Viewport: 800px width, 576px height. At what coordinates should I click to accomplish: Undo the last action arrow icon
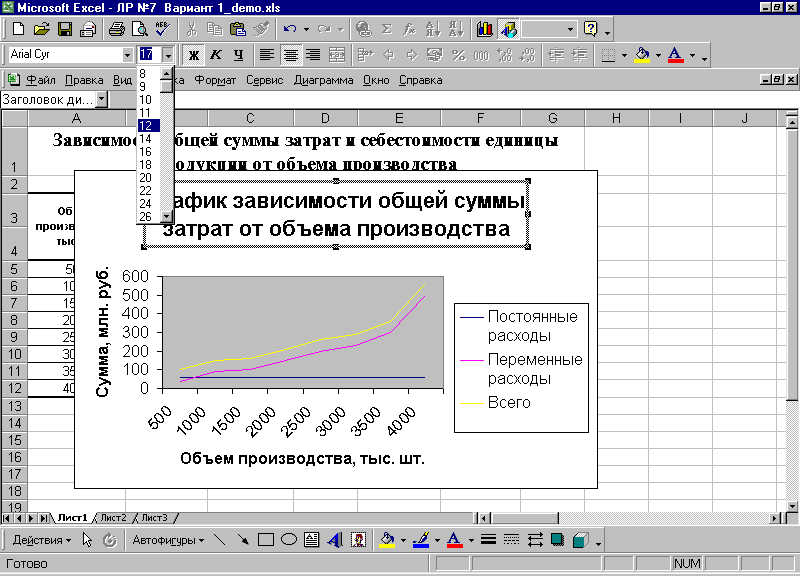coord(290,29)
